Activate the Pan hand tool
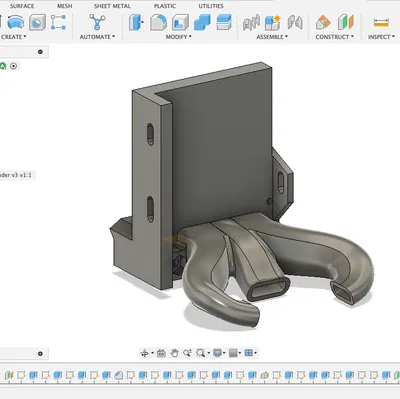Viewport: 400px width, 399px height. pyautogui.click(x=174, y=353)
